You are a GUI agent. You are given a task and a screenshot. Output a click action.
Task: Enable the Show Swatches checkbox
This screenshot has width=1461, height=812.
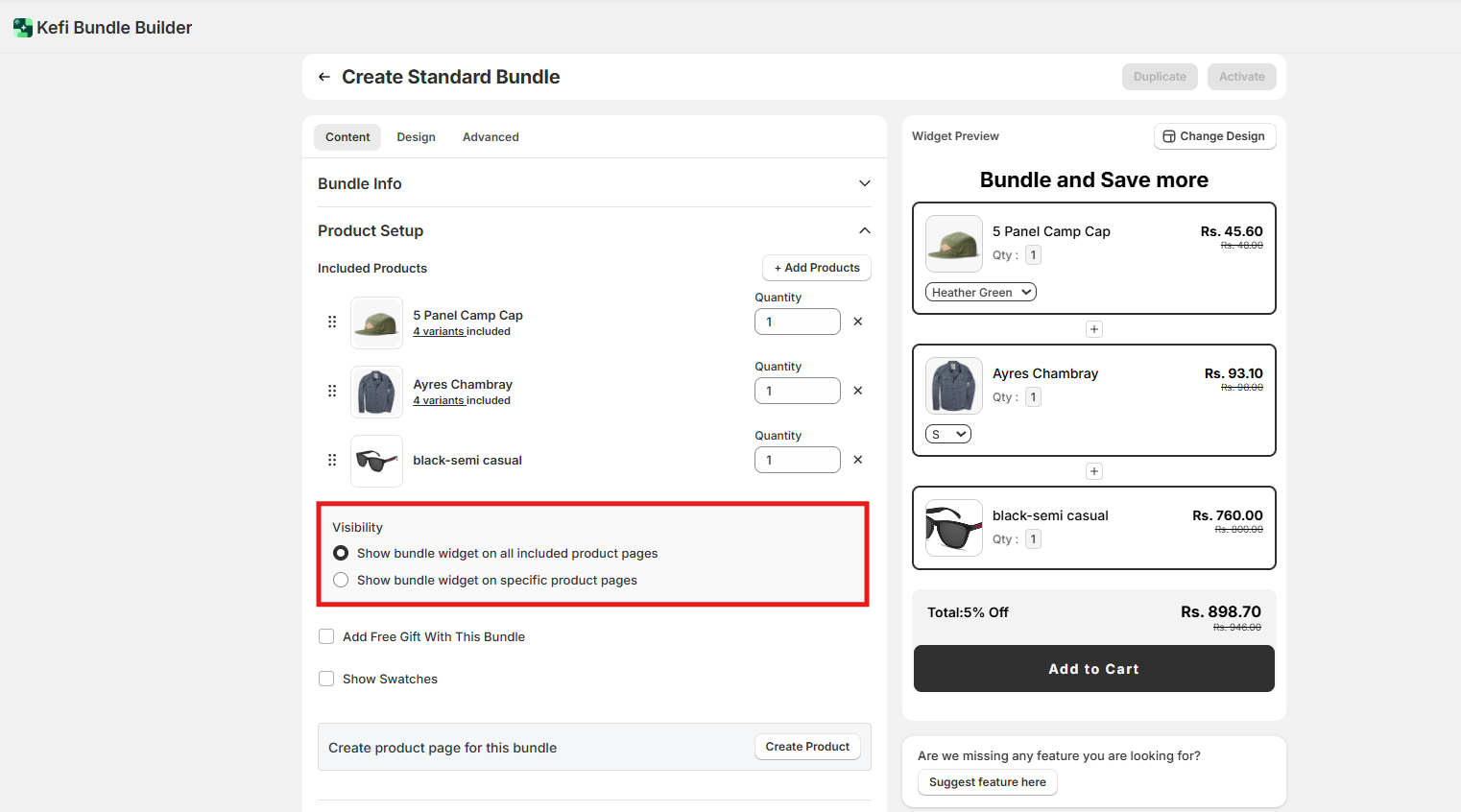point(326,679)
